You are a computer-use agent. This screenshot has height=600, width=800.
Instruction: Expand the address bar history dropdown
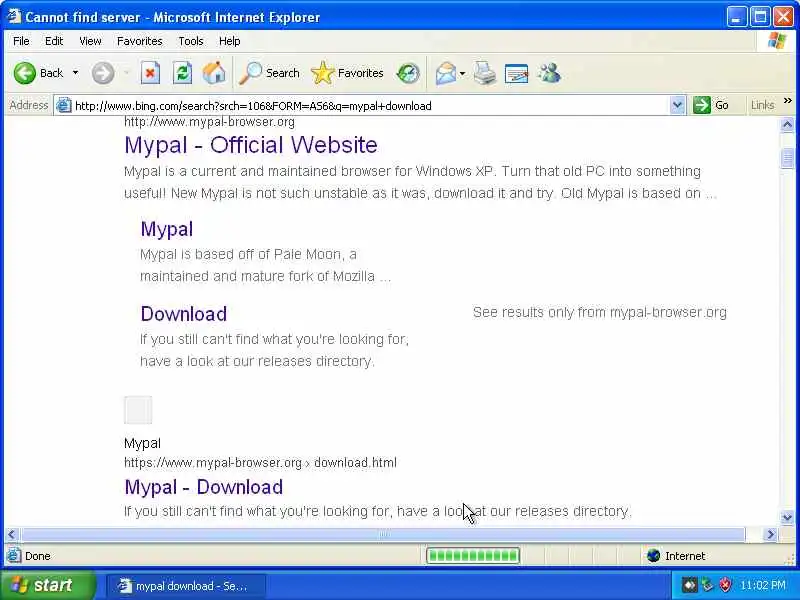coord(677,106)
